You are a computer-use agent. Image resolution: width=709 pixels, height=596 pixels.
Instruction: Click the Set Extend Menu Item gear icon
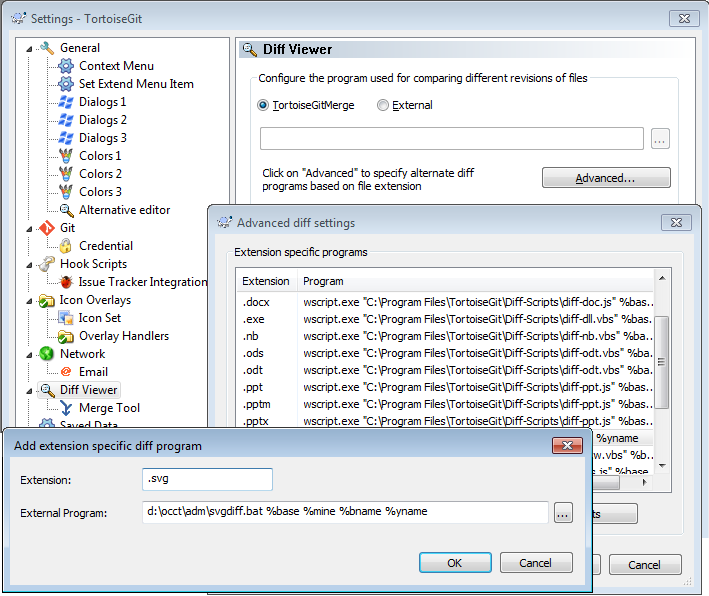pos(66,84)
